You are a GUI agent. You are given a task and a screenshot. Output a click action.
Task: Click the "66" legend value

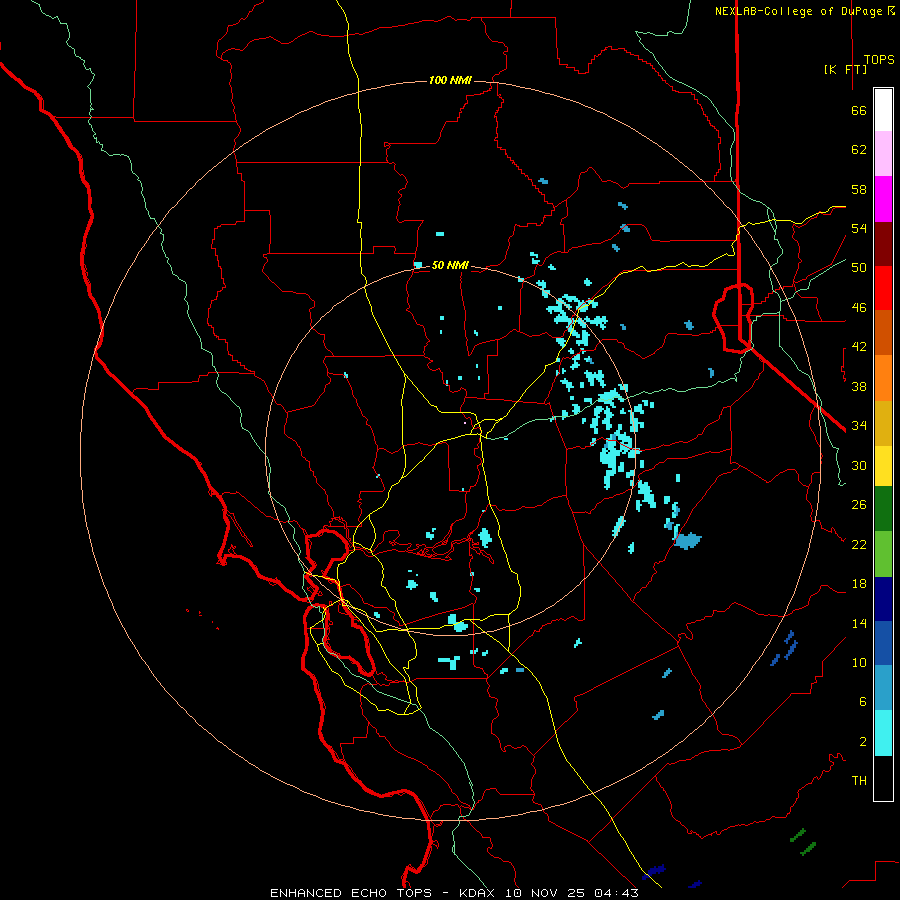pyautogui.click(x=859, y=111)
